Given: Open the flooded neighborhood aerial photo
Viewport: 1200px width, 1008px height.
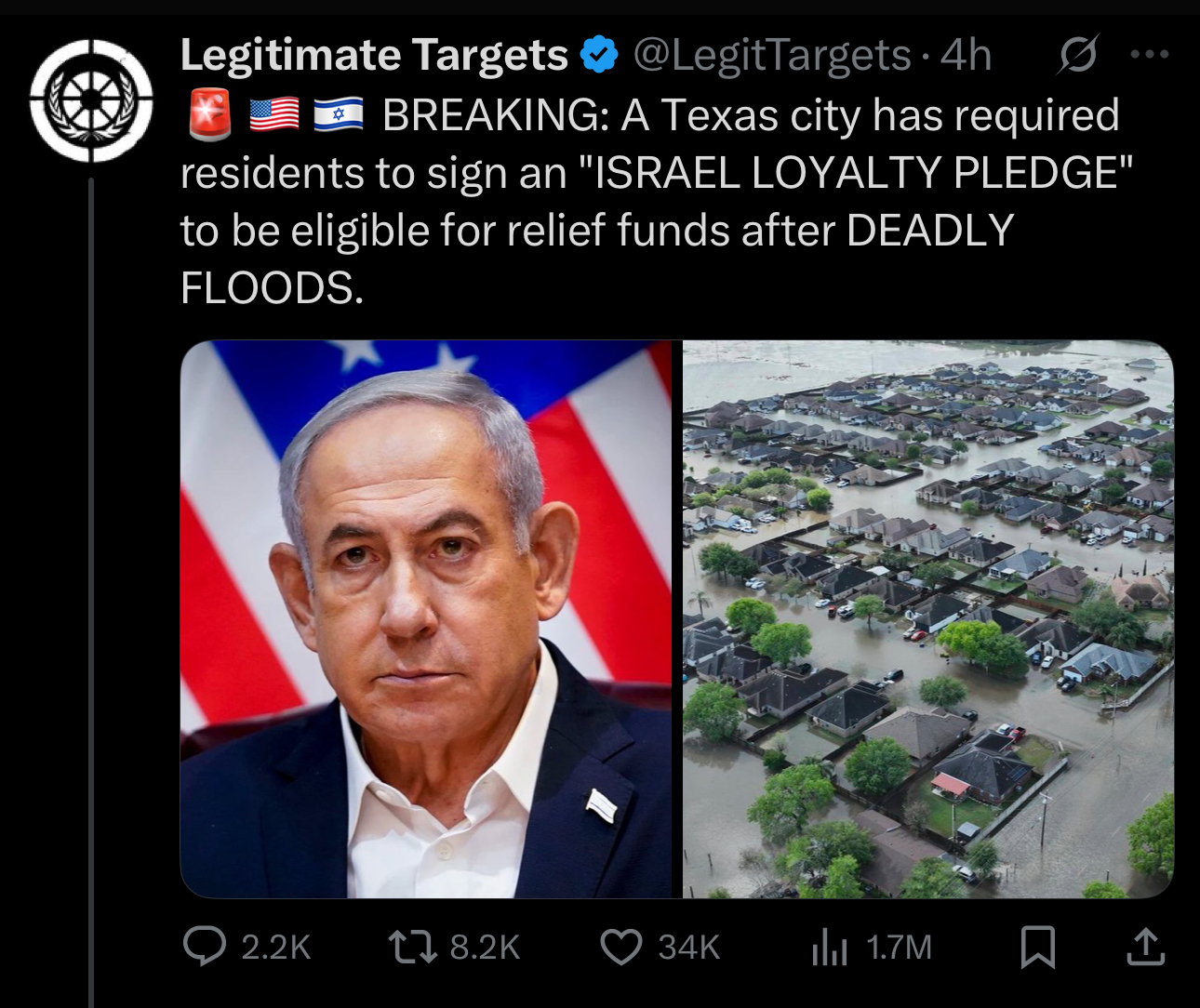Looking at the screenshot, I should 928,619.
